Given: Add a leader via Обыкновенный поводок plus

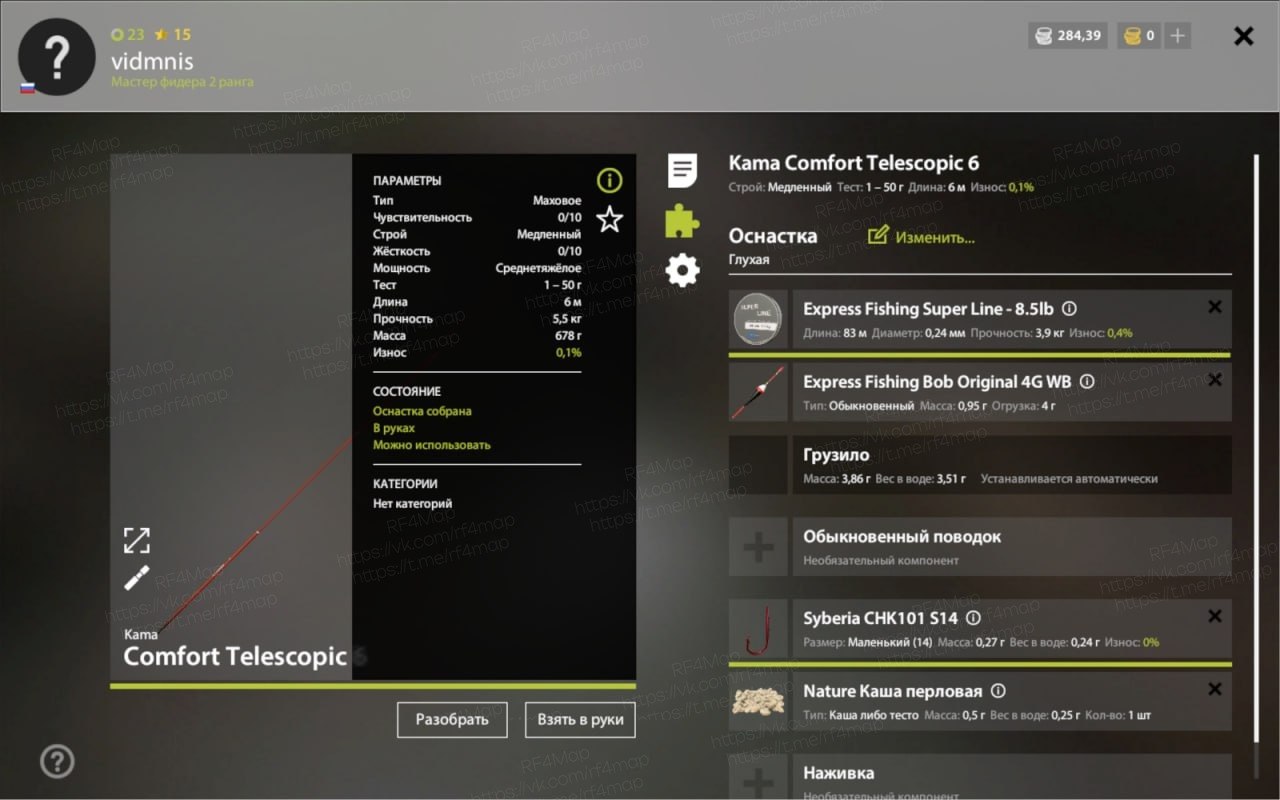Looking at the screenshot, I should [758, 547].
